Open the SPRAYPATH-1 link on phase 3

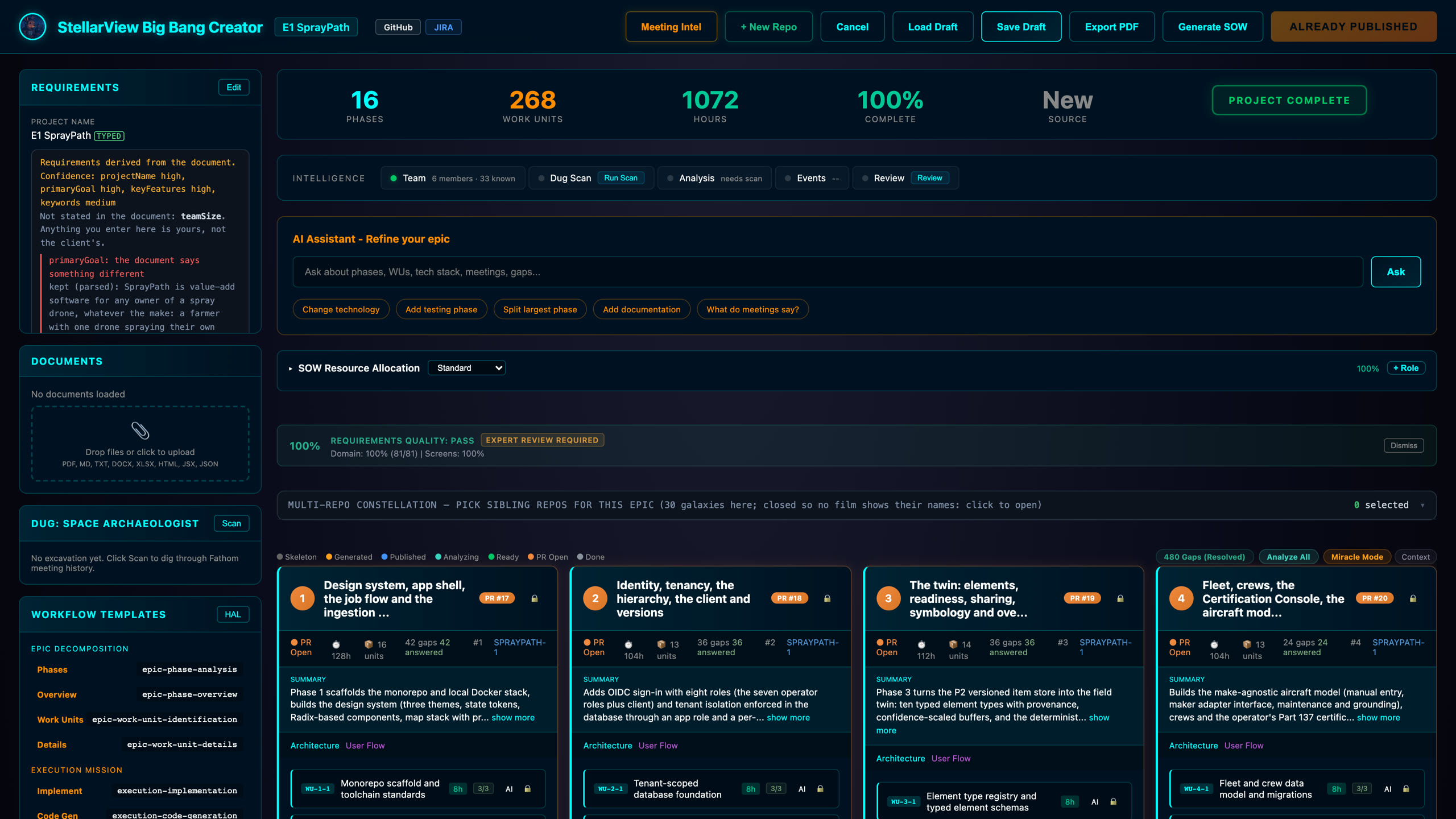(x=1105, y=647)
